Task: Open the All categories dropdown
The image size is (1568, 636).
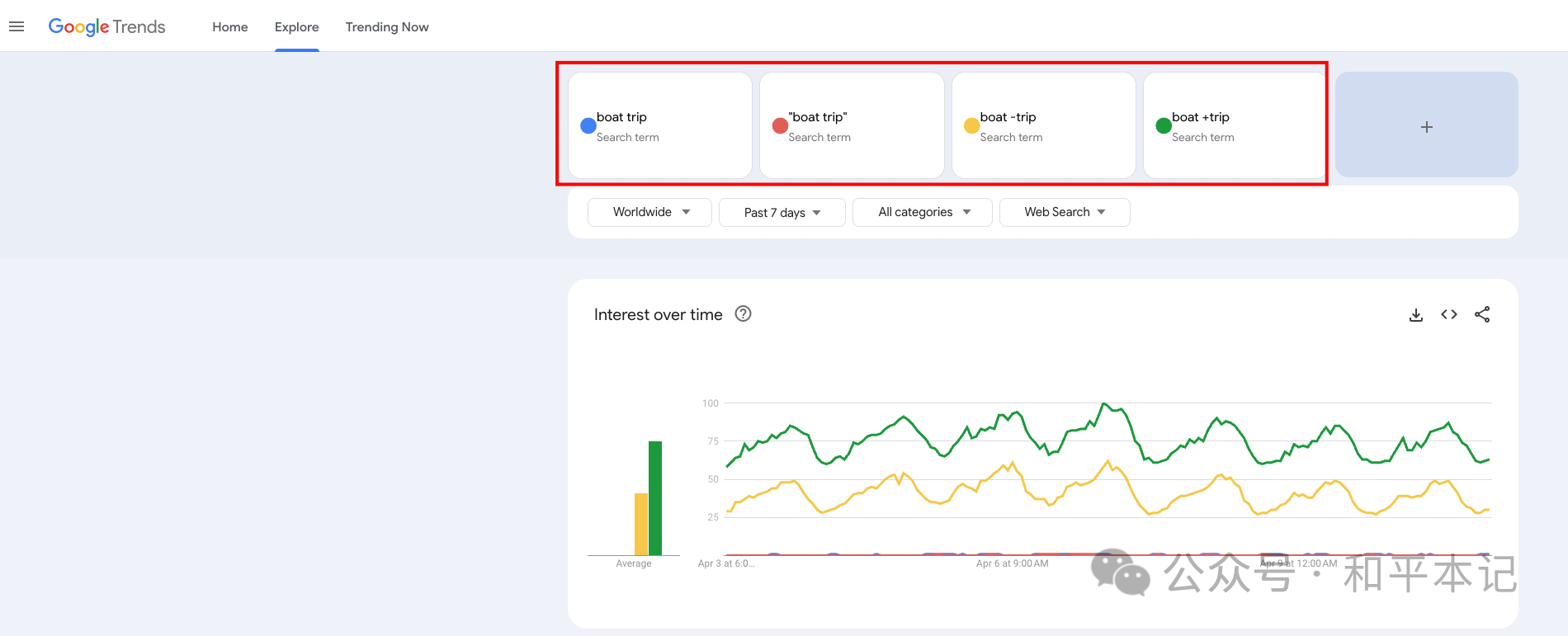Action: tap(923, 212)
